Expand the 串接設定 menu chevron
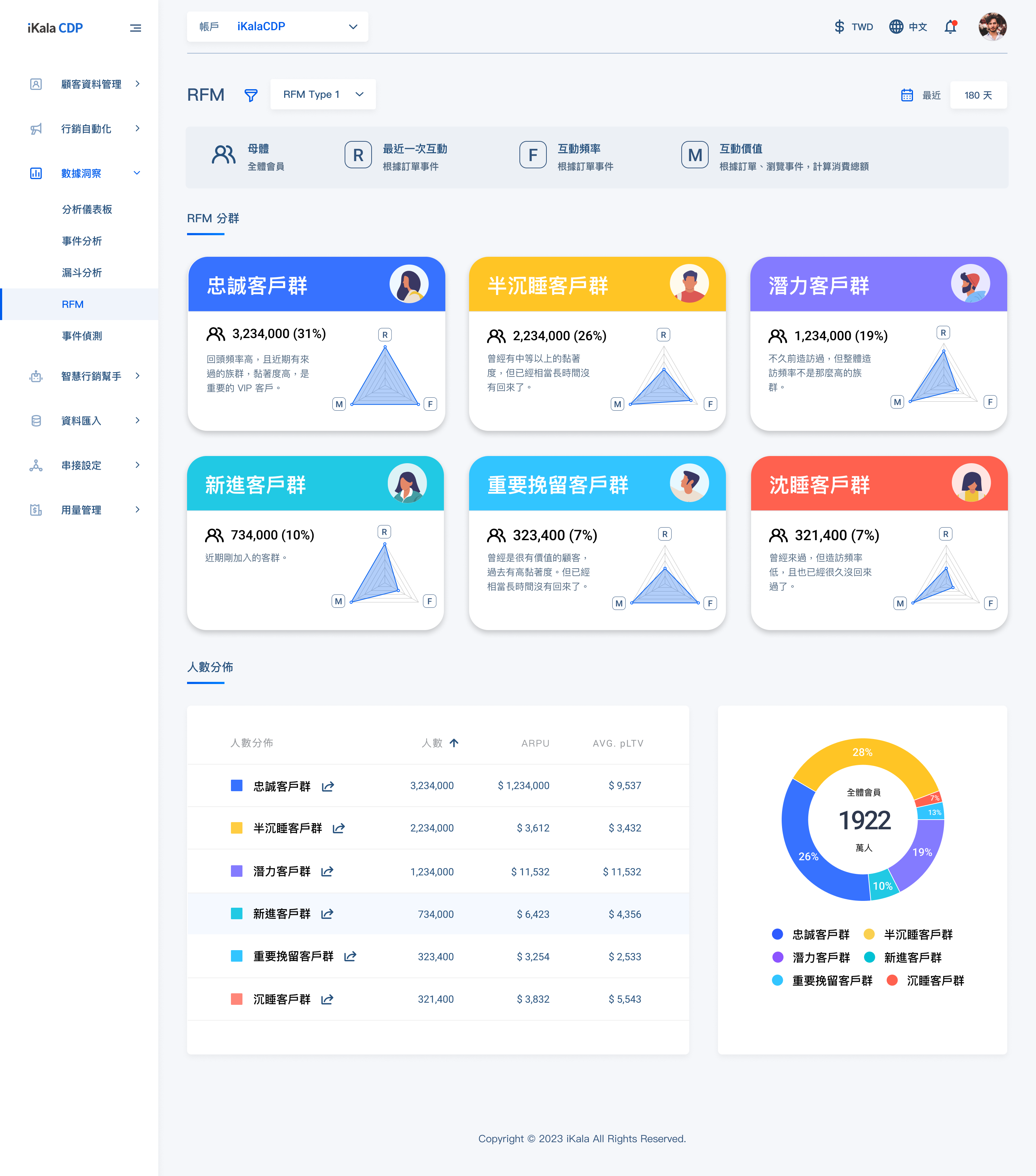This screenshot has height=1176, width=1036. tap(137, 465)
